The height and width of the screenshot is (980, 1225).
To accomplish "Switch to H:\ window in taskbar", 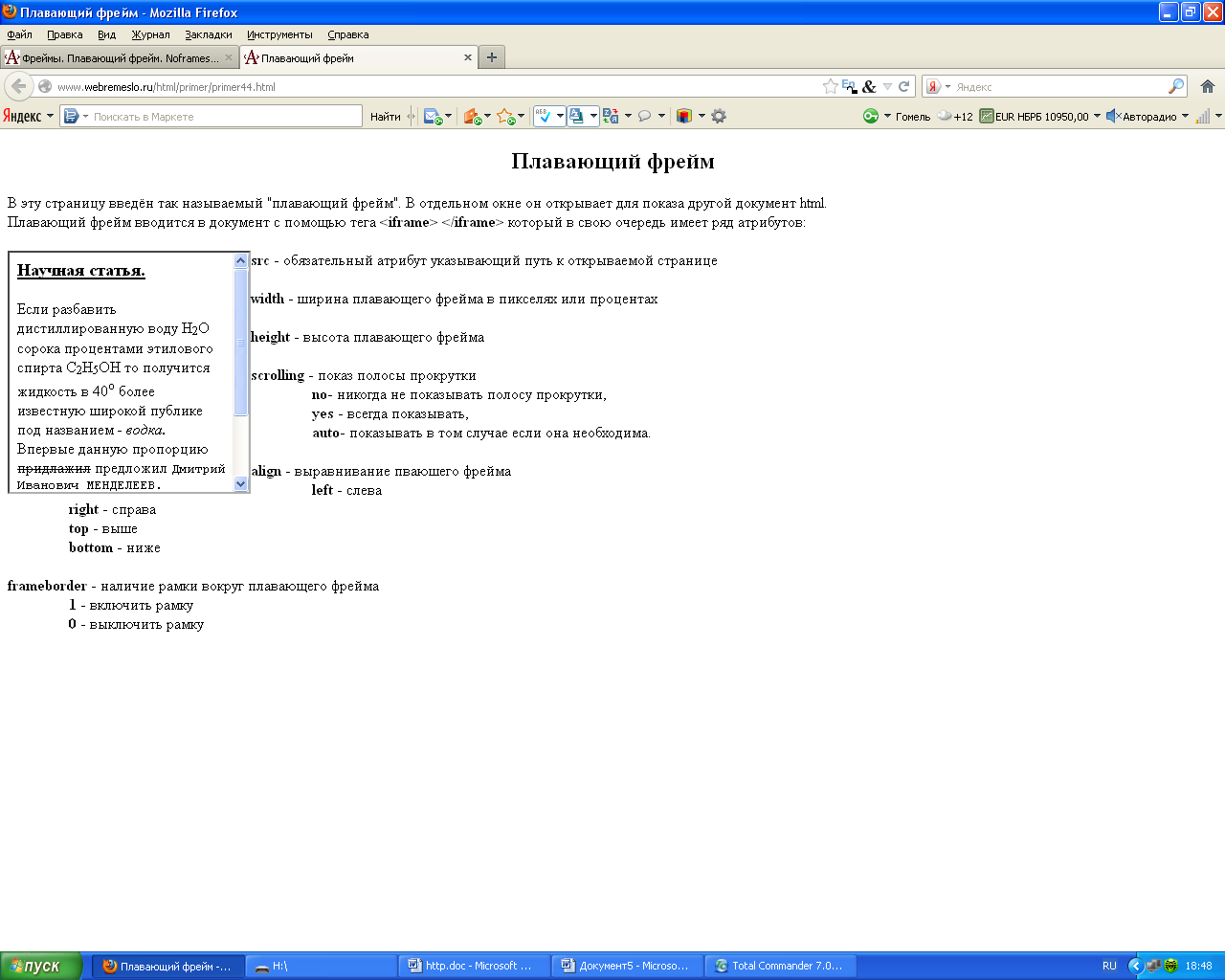I will coord(322,966).
